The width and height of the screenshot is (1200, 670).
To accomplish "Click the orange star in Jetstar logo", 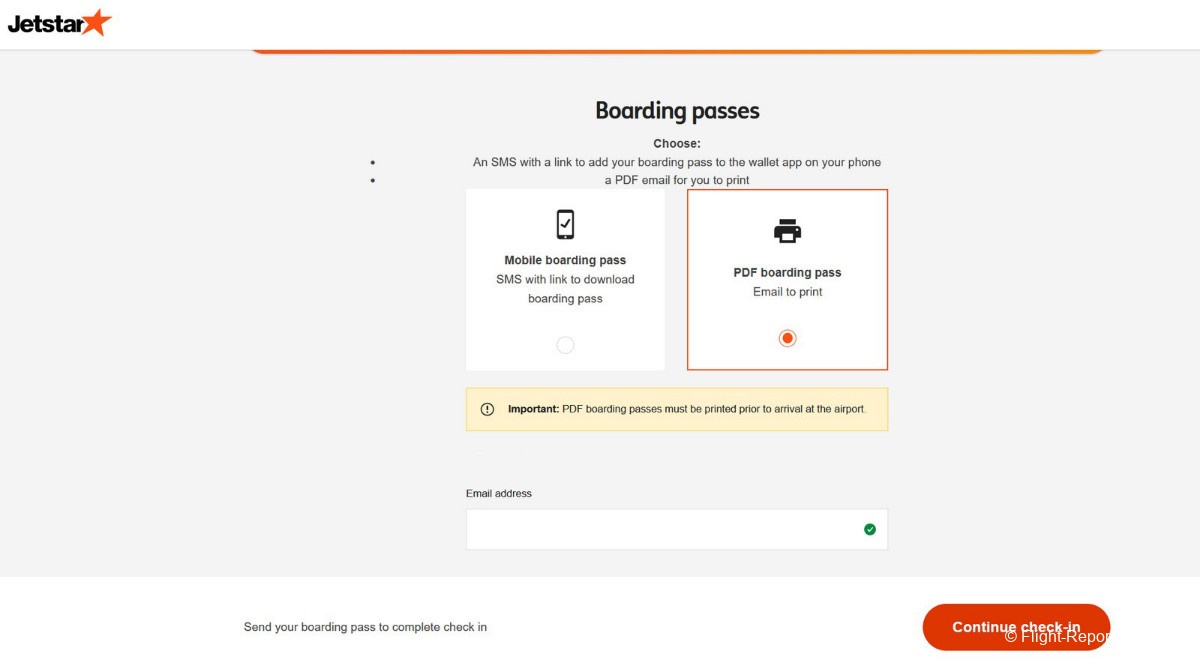I will (x=96, y=21).
